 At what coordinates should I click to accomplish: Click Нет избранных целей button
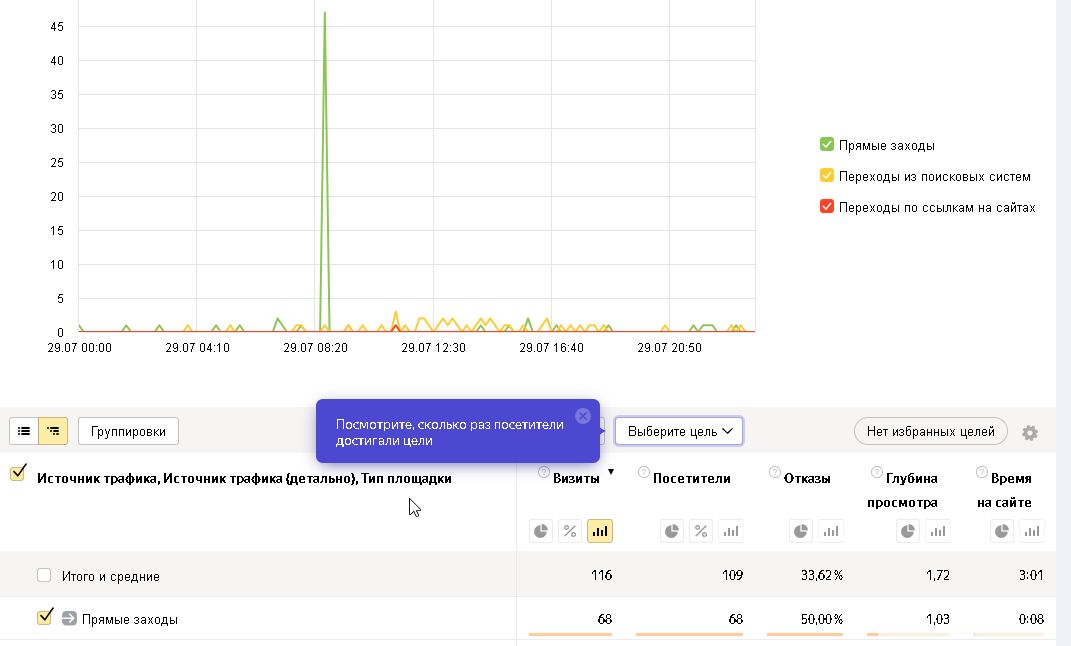tap(930, 431)
